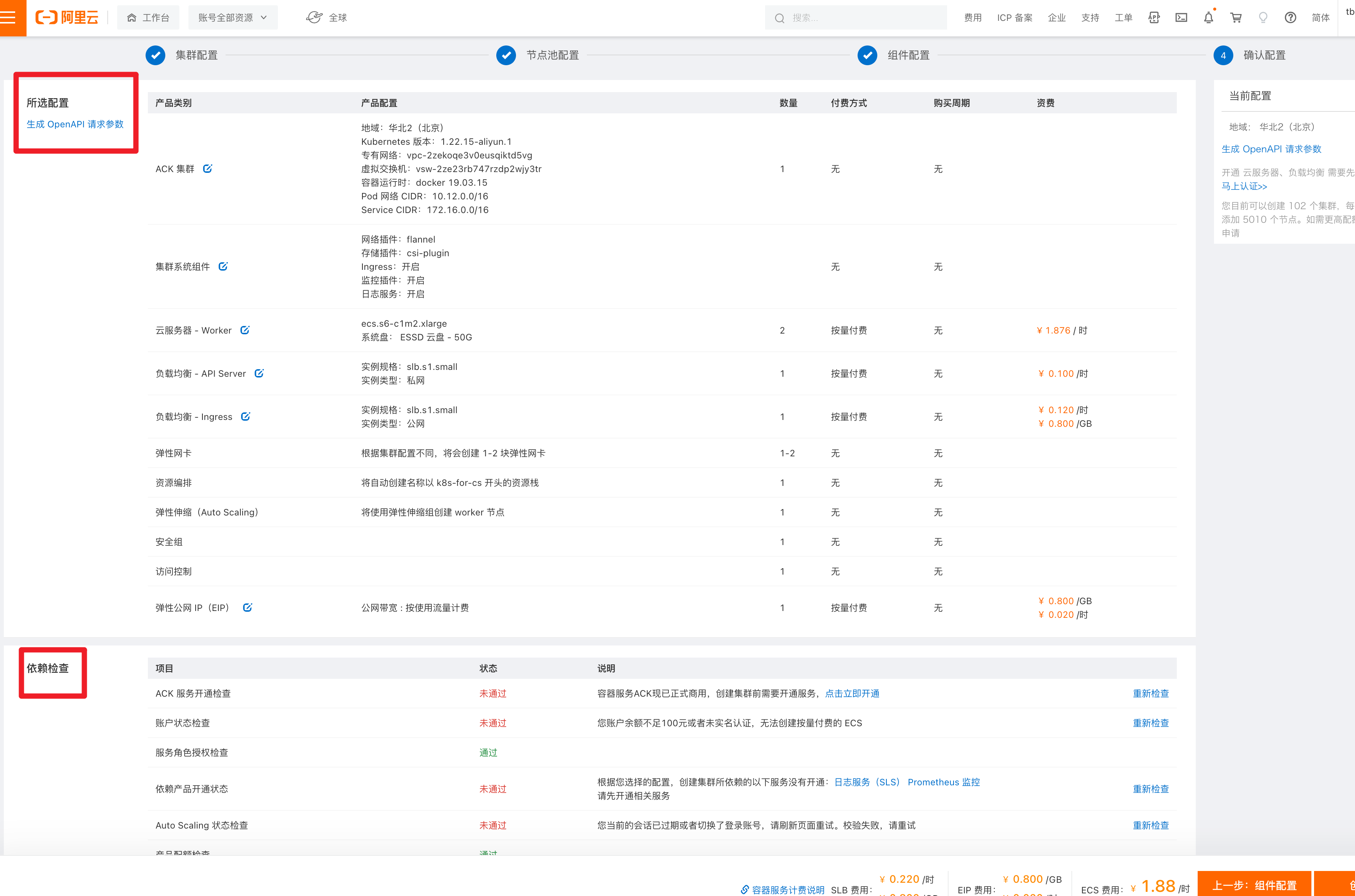Click 上一步：组件配置 button

(1254, 885)
